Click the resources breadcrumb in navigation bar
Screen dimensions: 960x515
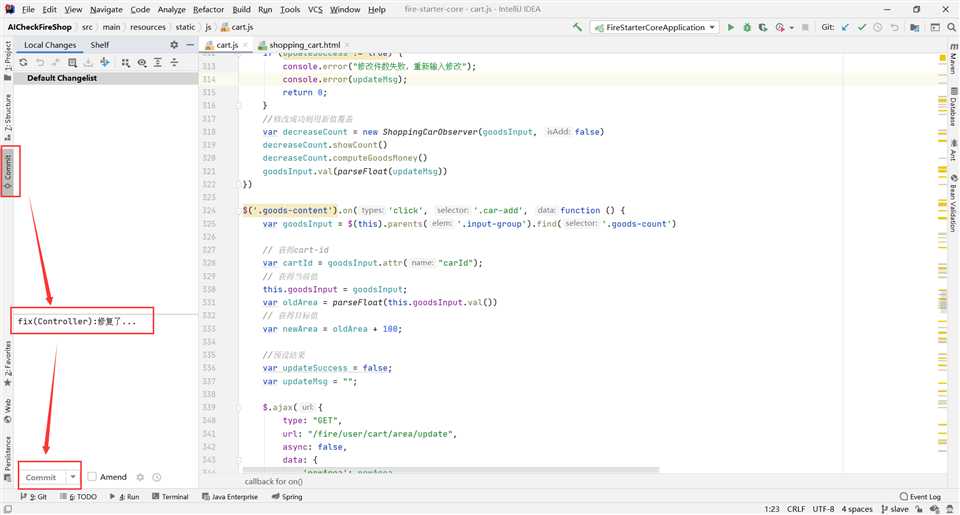pyautogui.click(x=148, y=27)
